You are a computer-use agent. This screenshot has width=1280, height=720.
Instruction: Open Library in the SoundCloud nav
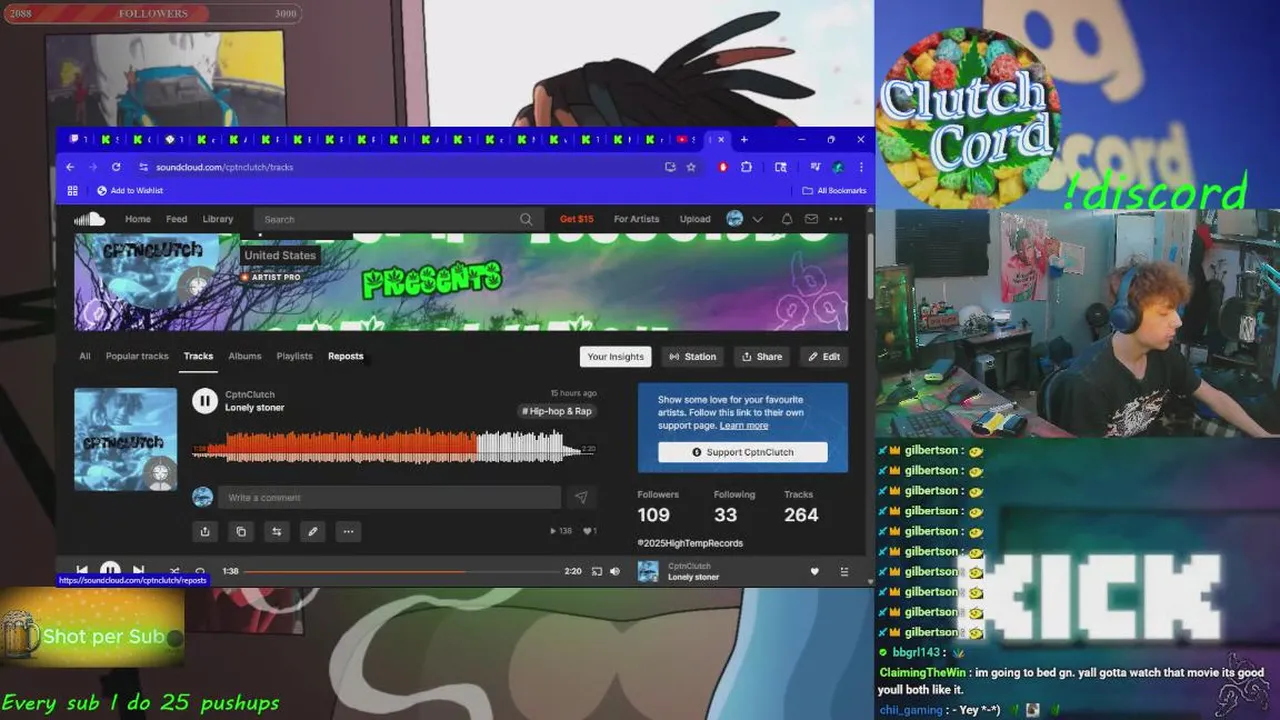218,219
